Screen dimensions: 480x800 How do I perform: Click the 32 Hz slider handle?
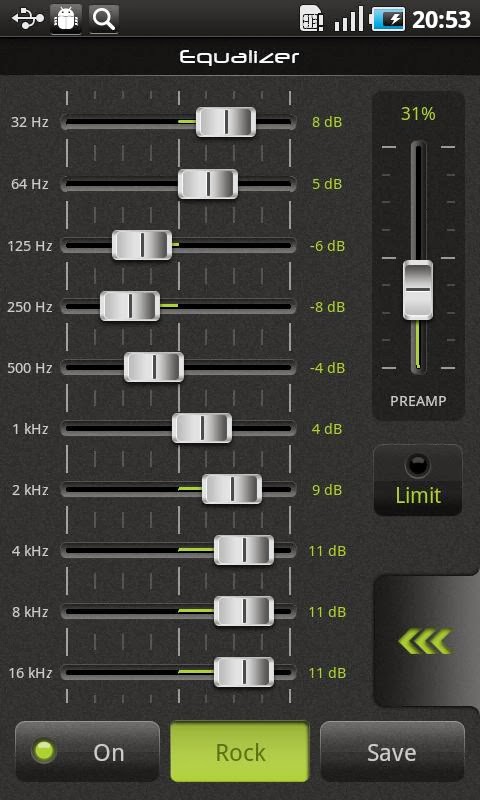(226, 122)
